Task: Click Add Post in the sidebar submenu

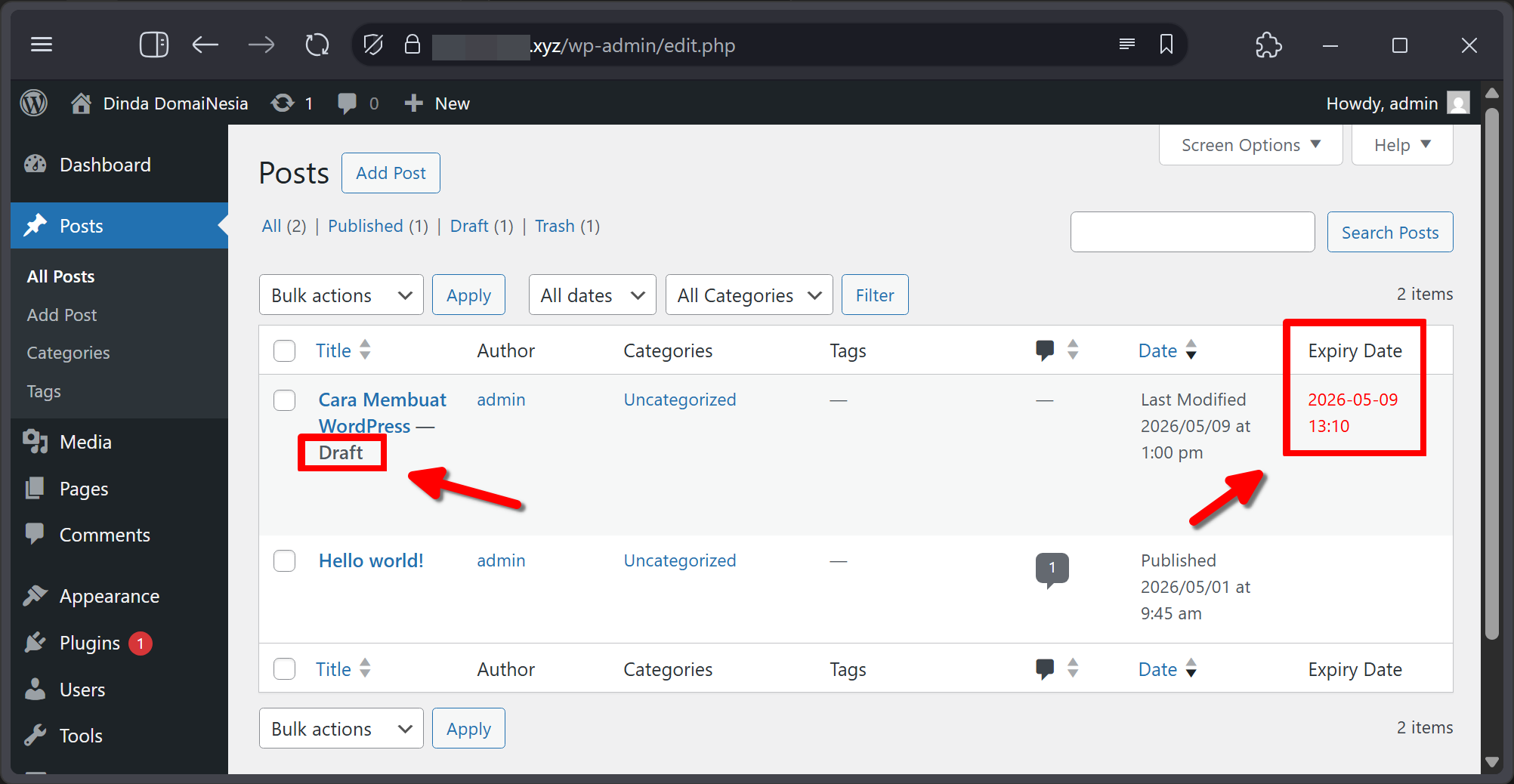Action: (x=62, y=315)
